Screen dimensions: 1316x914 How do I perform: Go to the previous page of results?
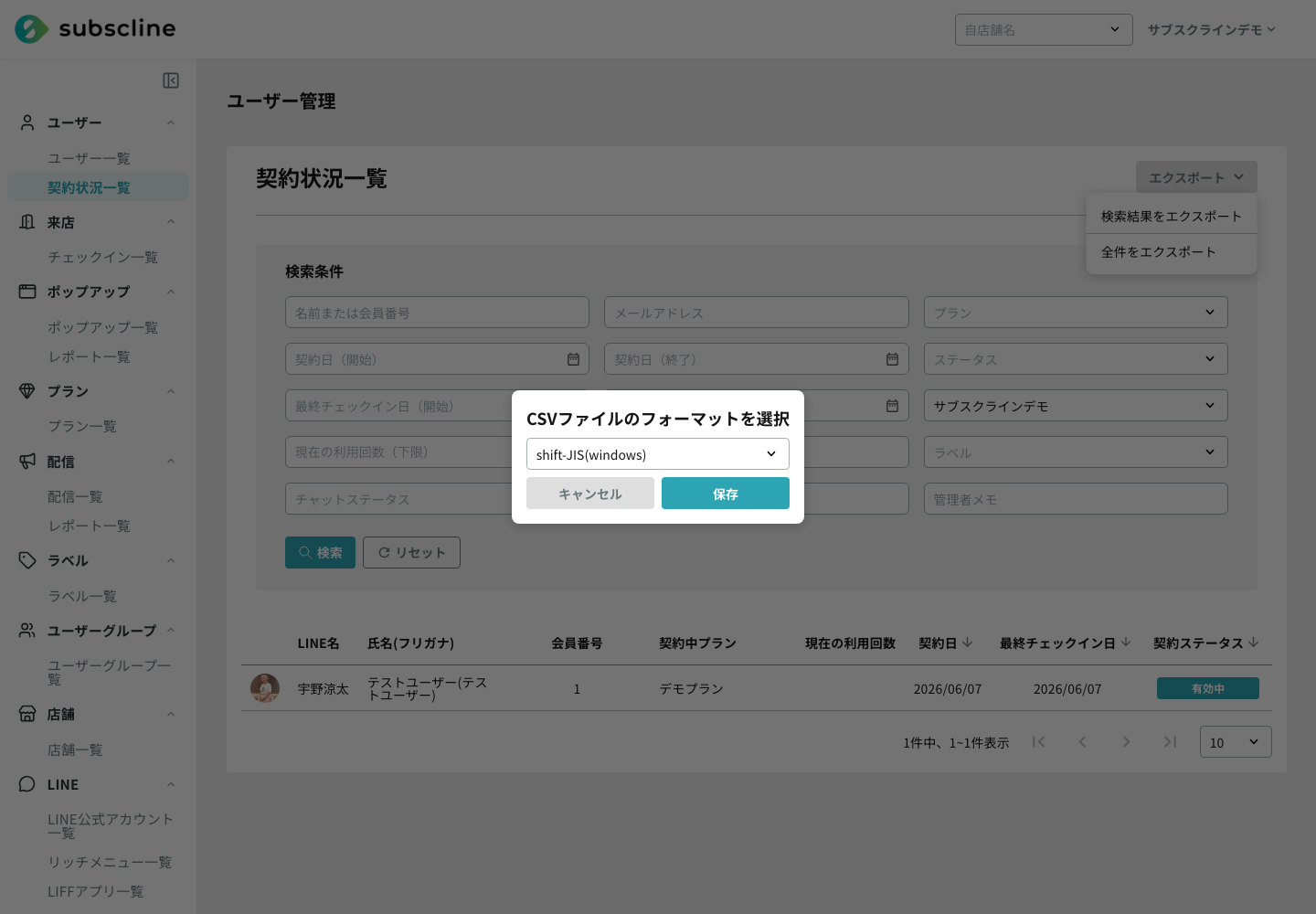pos(1082,742)
